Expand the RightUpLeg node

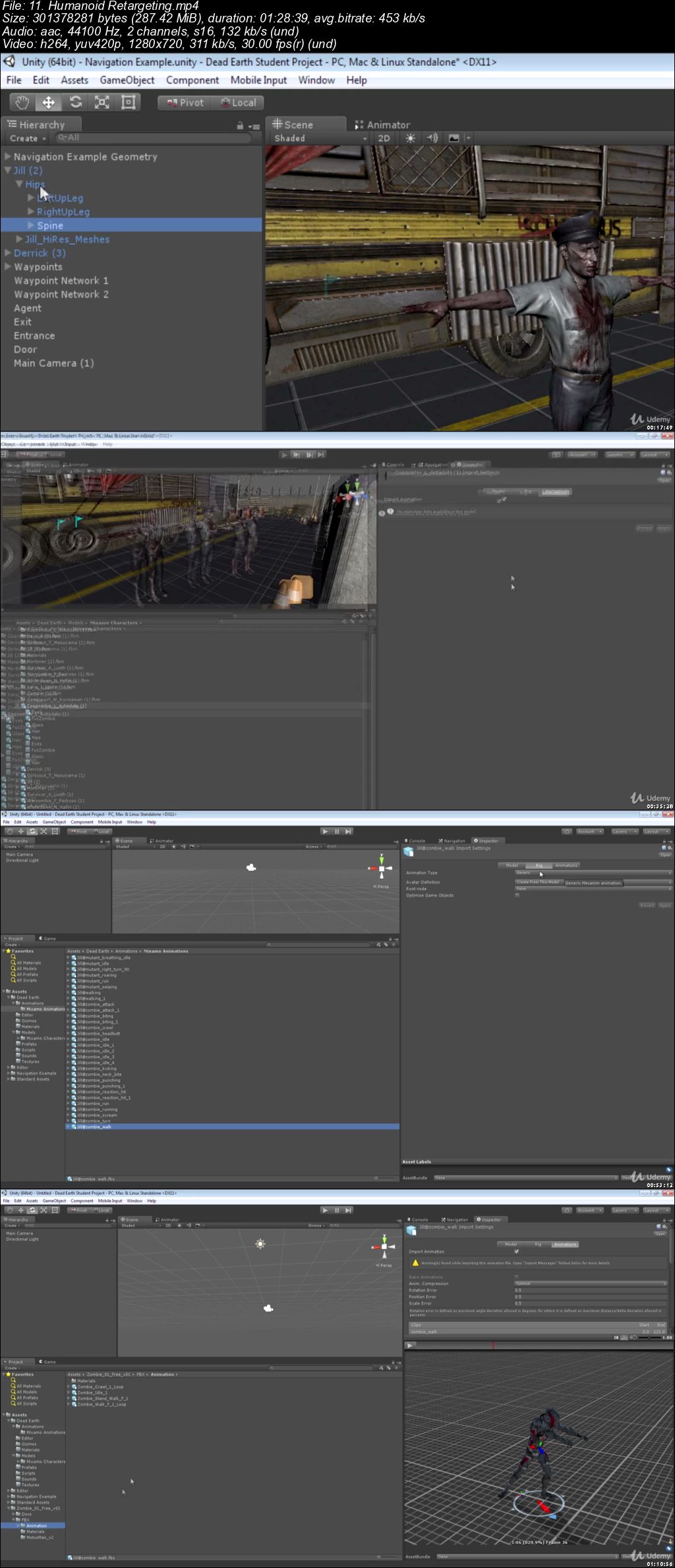point(31,212)
